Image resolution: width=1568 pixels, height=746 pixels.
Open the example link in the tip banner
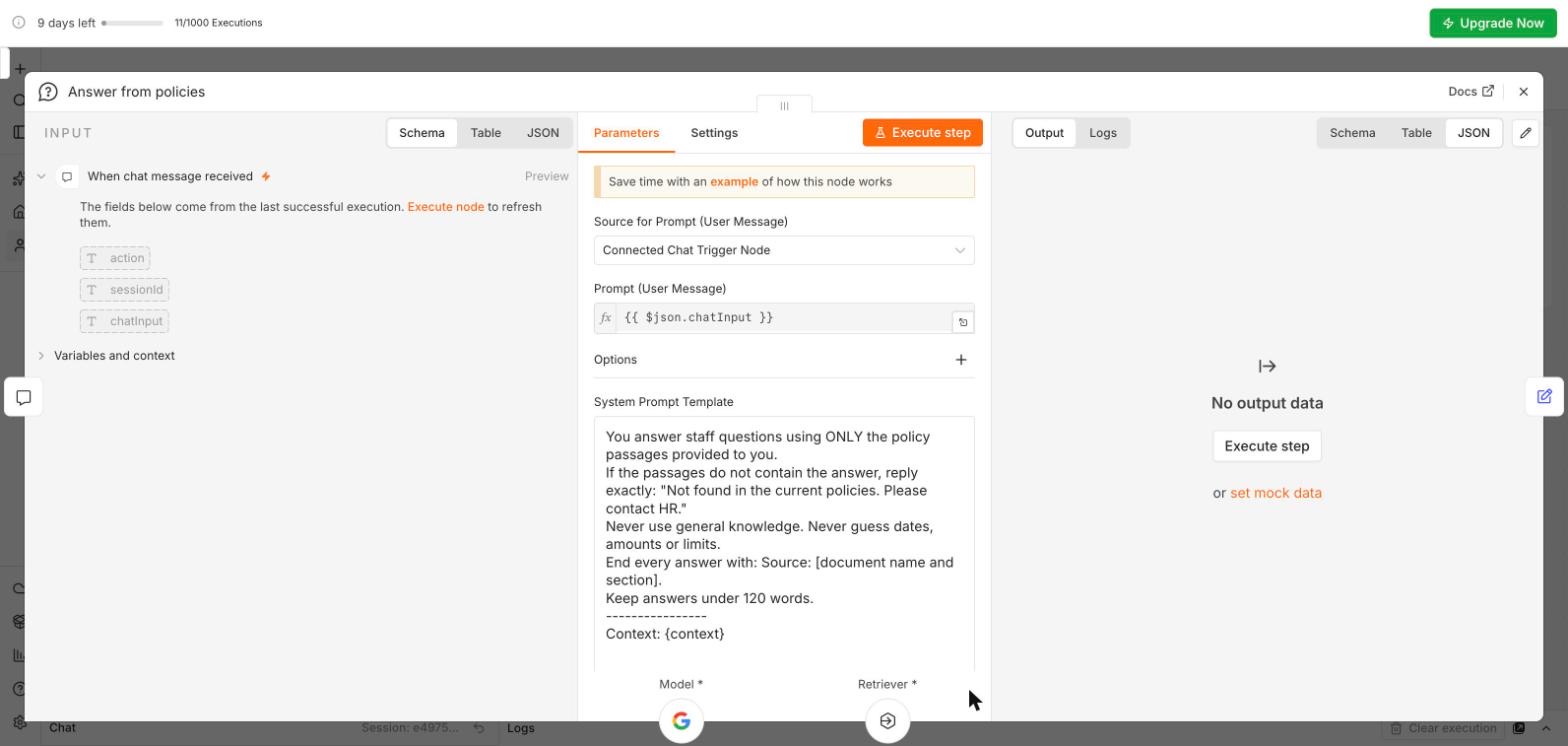734,182
